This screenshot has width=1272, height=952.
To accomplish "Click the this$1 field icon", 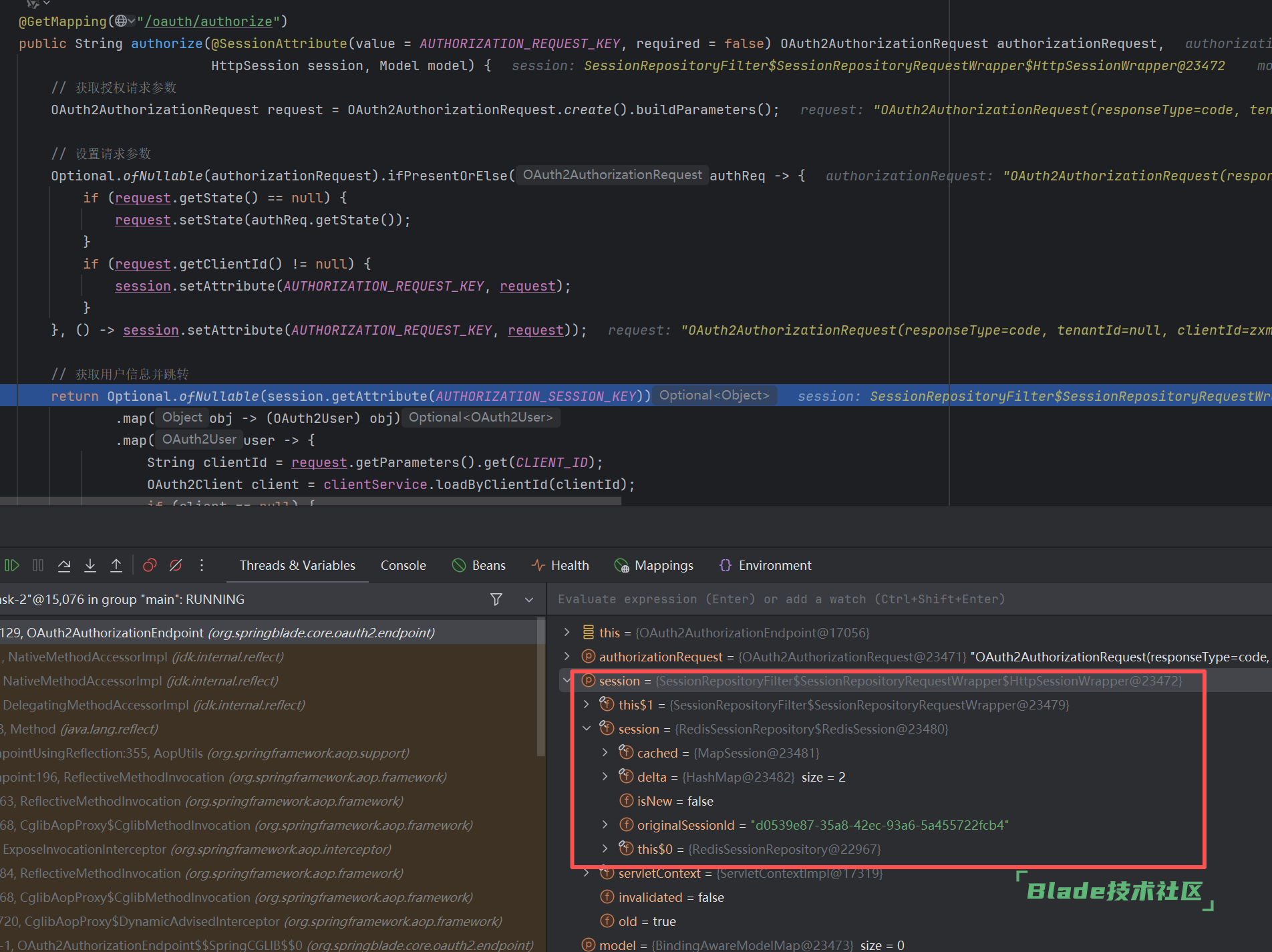I will click(607, 703).
